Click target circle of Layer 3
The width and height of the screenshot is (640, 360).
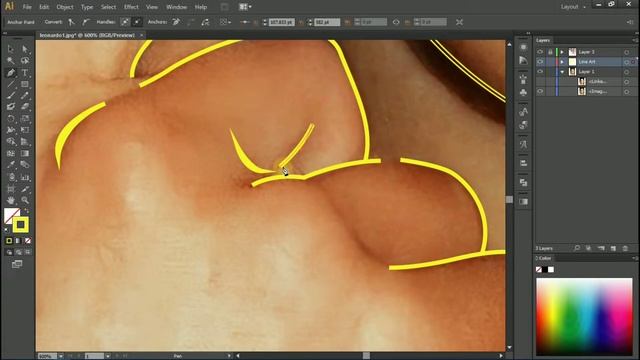pos(627,52)
